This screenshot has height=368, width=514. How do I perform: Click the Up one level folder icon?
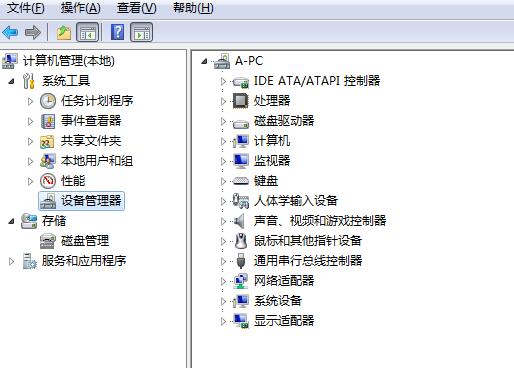(x=63, y=33)
